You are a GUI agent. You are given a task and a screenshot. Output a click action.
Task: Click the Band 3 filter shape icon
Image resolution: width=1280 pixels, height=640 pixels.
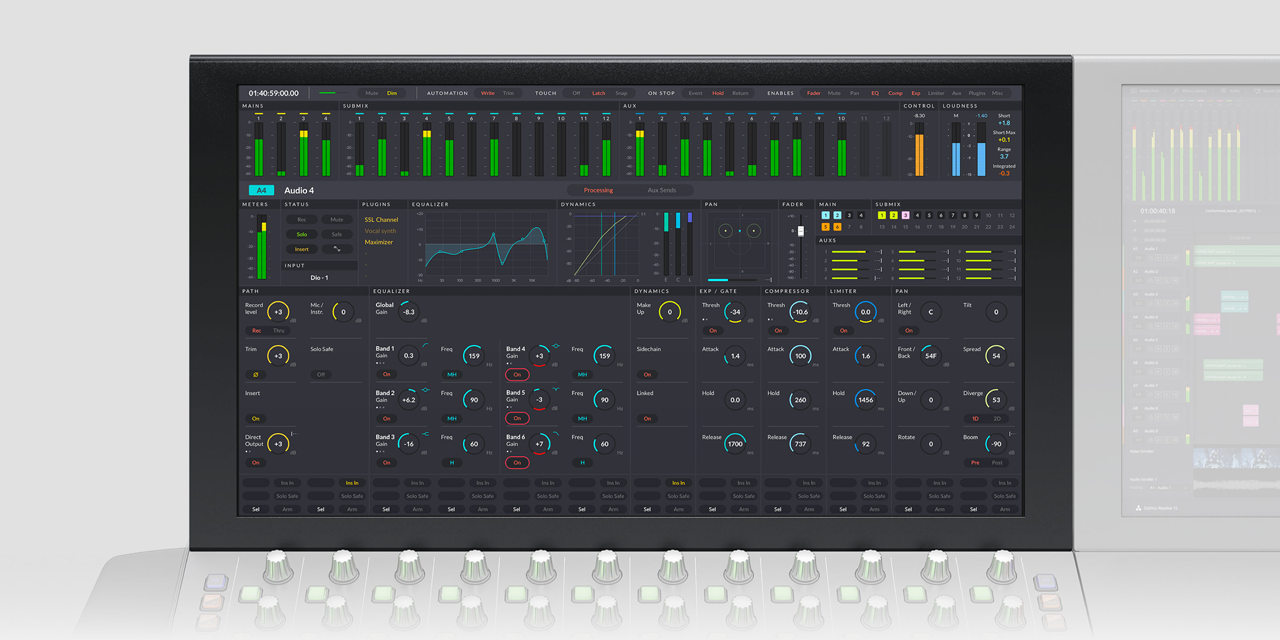[424, 434]
